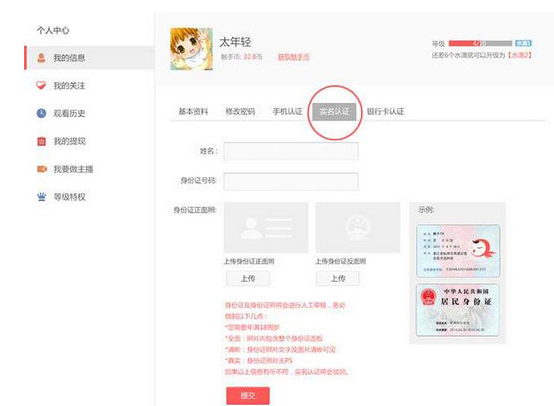554x406 pixels.
Task: Click the 上传身份证反面照 caption
Action: 341,261
